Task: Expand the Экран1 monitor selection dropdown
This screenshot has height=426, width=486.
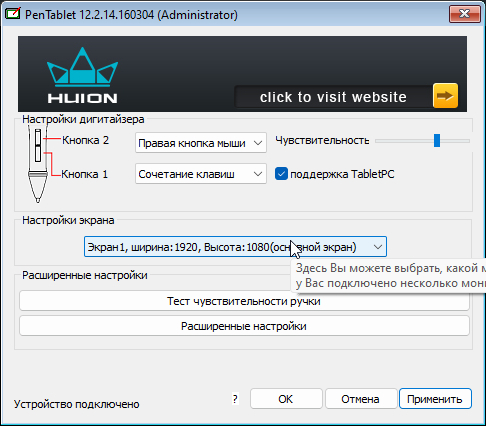Action: pos(235,247)
